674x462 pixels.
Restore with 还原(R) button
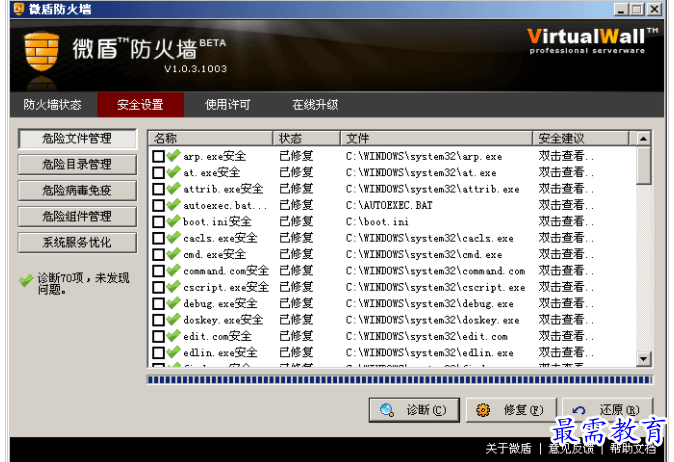point(607,410)
